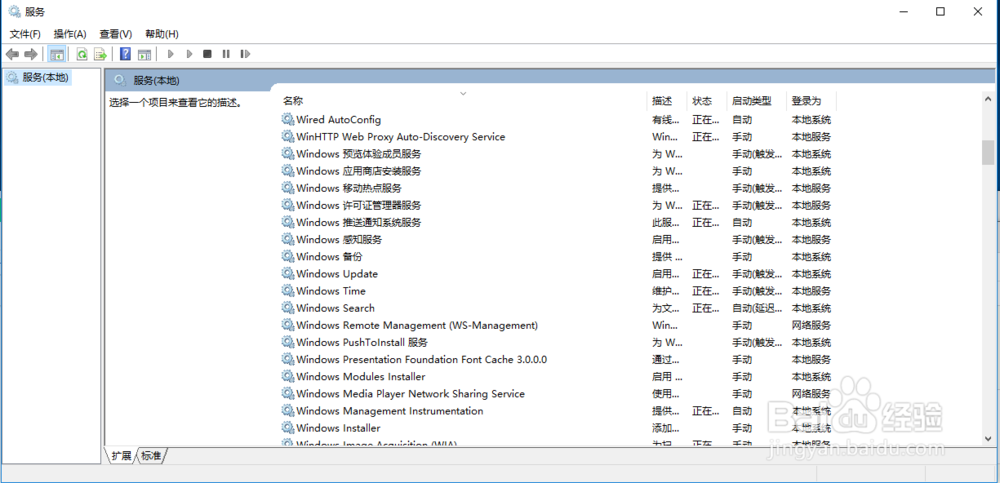Toggle the show/hide action pane icon
Image resolution: width=1000 pixels, height=483 pixels.
[x=144, y=54]
